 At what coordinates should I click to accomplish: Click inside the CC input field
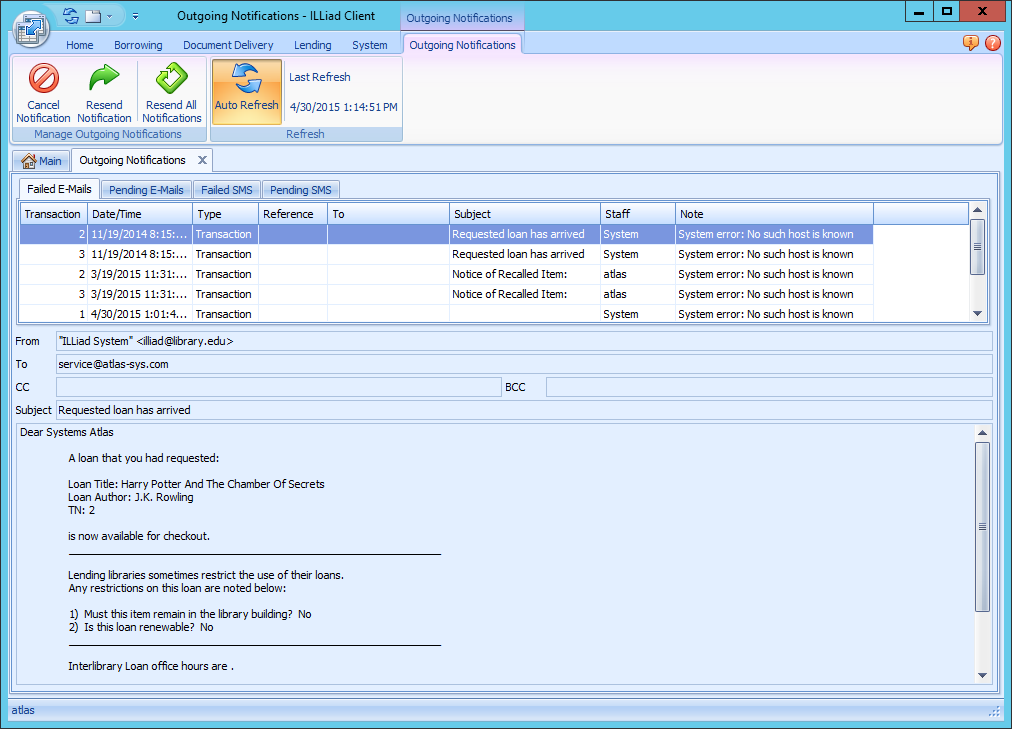(x=280, y=387)
